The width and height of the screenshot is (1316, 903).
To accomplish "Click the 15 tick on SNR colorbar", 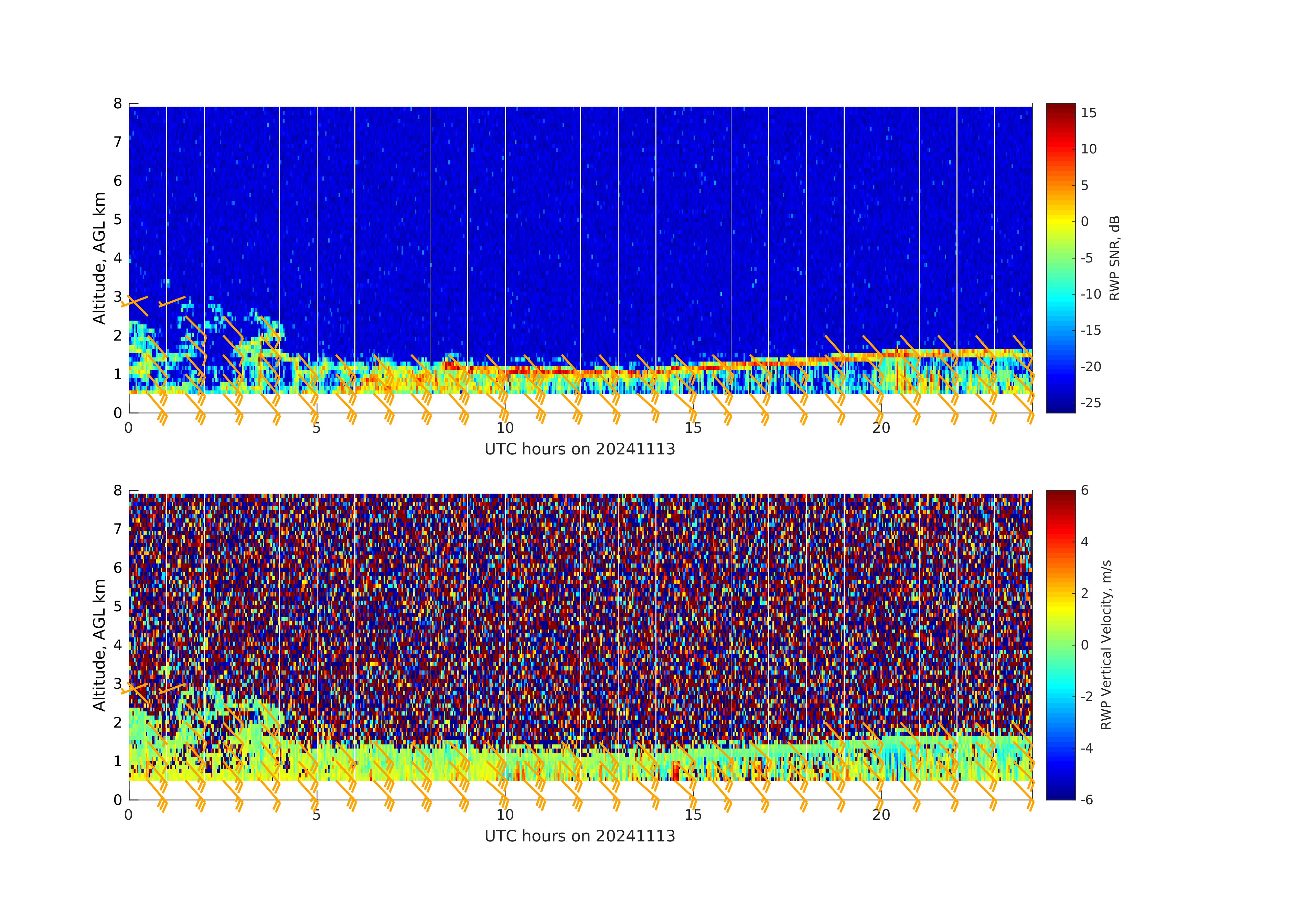I will (x=1088, y=113).
